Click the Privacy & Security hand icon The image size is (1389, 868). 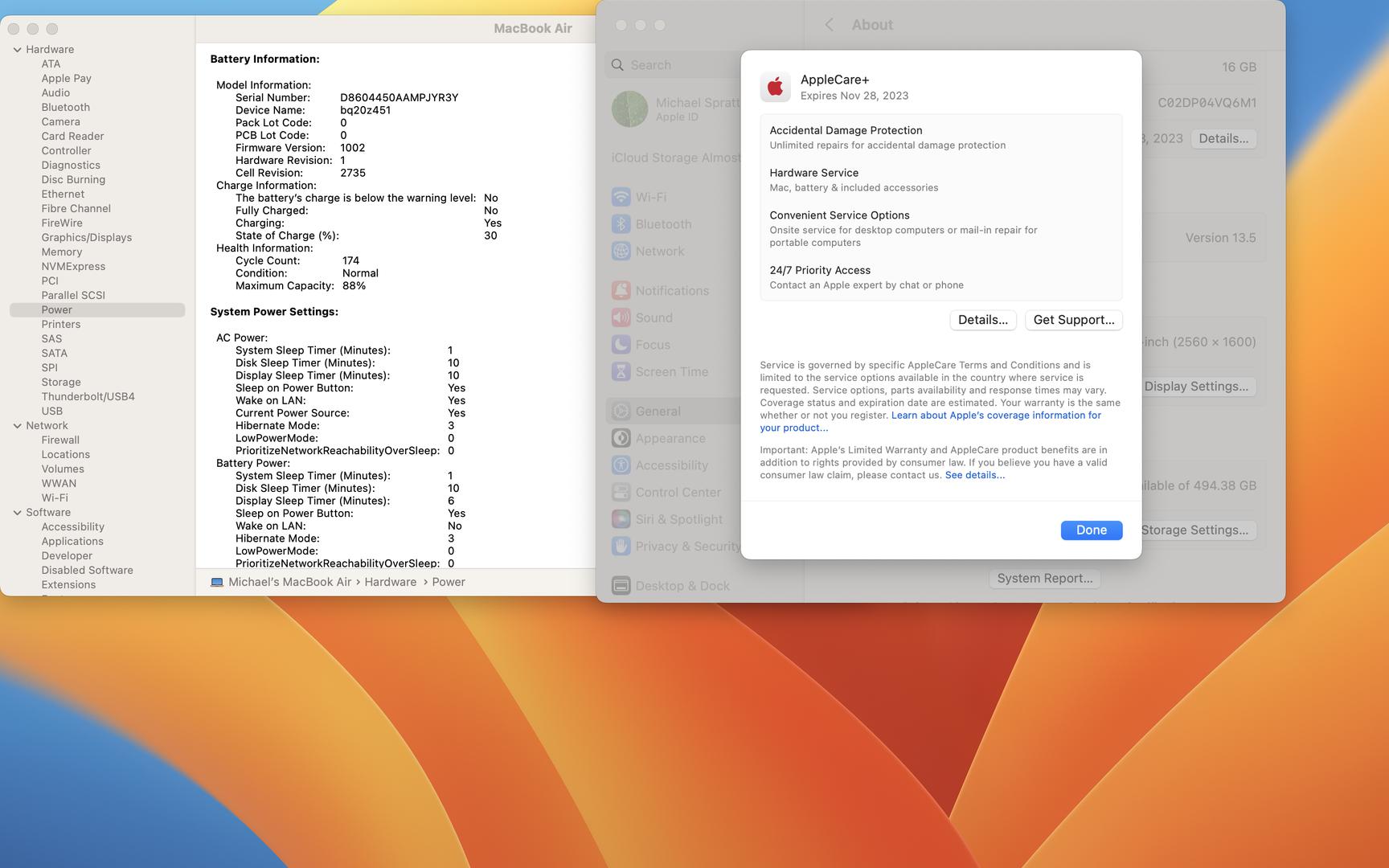(621, 547)
